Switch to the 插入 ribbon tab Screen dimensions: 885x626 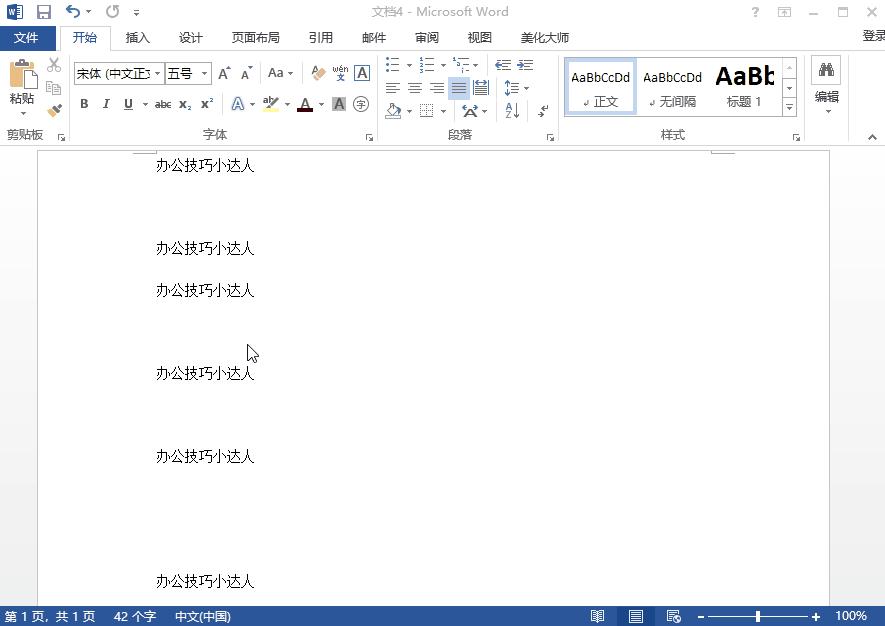coord(137,37)
